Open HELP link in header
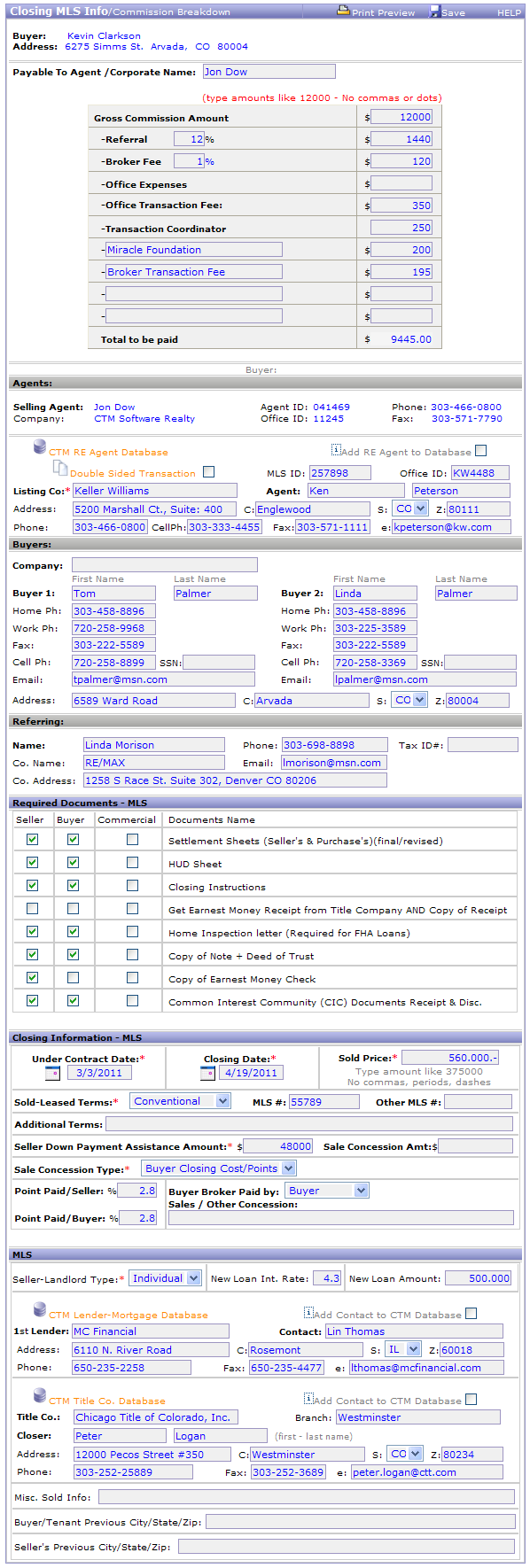The height and width of the screenshot is (1568, 530). click(x=509, y=12)
